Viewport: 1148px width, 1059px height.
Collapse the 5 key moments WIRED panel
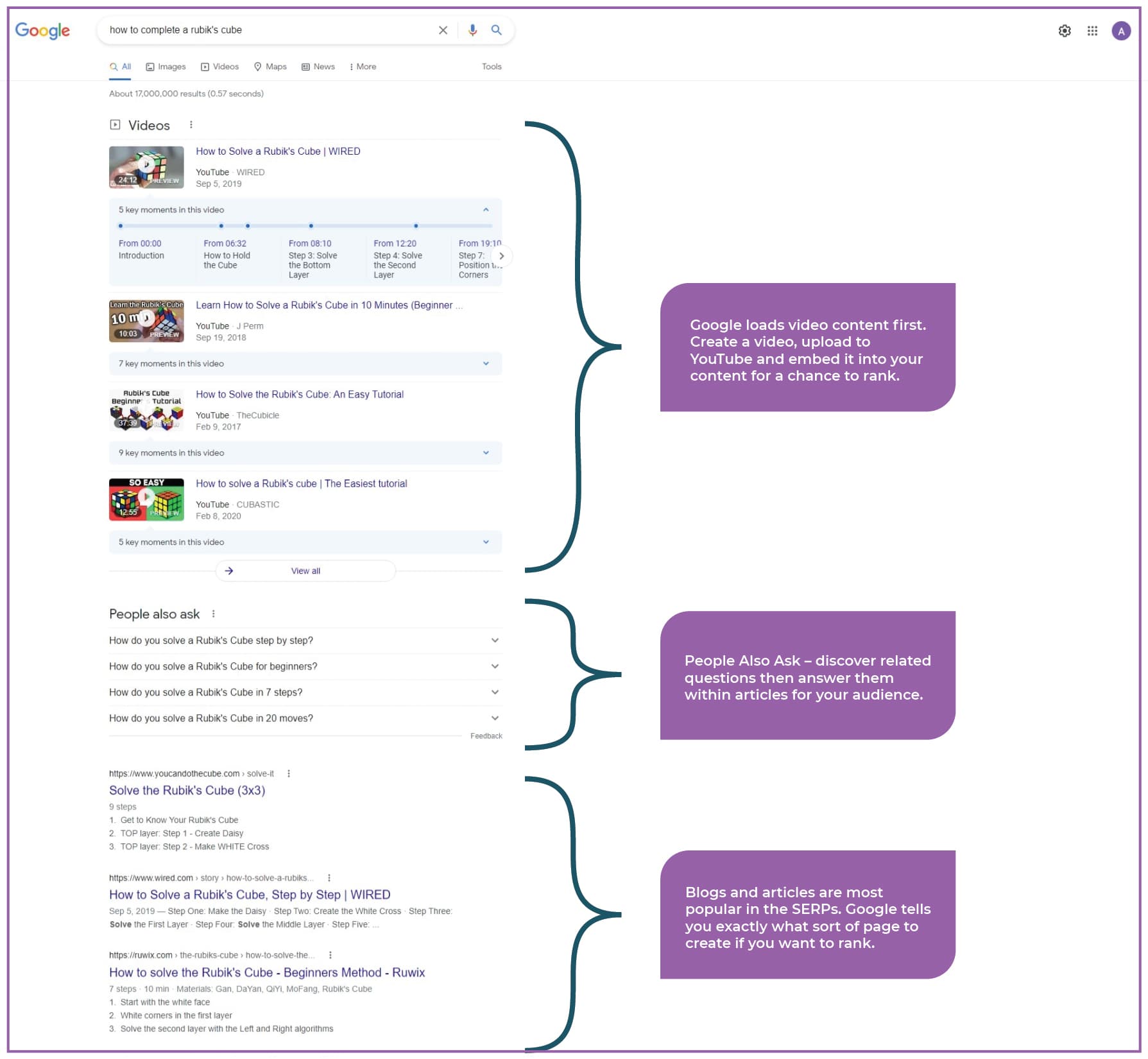[486, 210]
